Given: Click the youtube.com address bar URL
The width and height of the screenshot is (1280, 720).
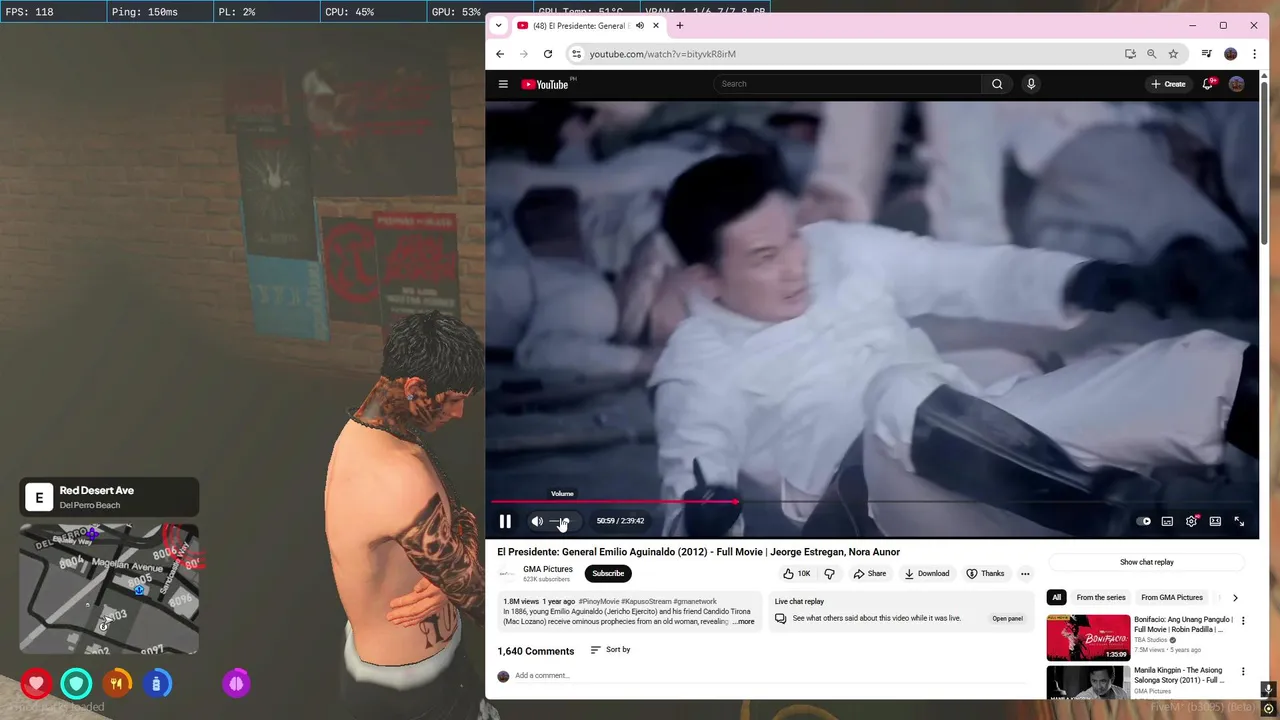Looking at the screenshot, I should coord(662,54).
